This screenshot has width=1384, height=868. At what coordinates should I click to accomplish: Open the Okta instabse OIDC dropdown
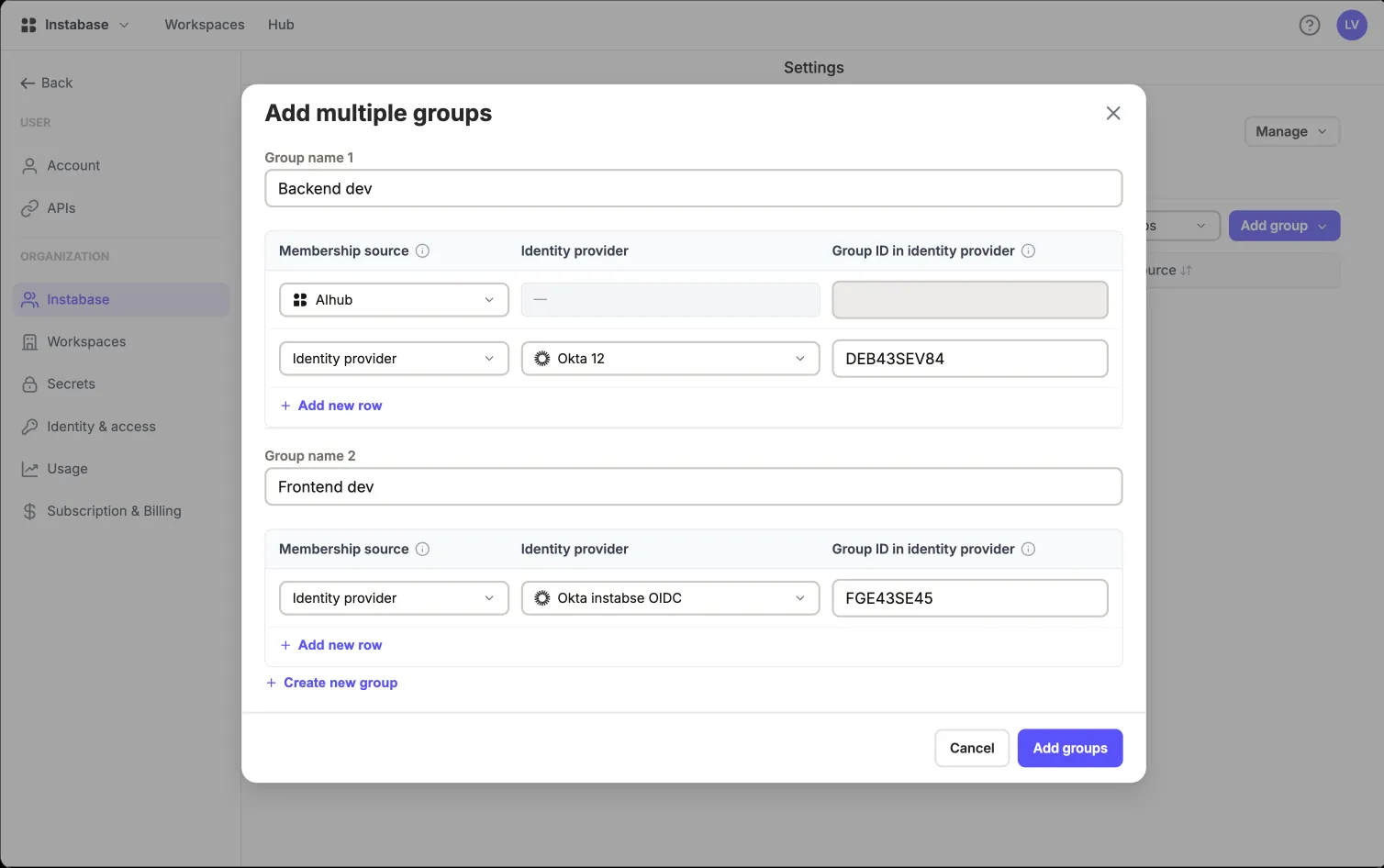click(x=670, y=598)
